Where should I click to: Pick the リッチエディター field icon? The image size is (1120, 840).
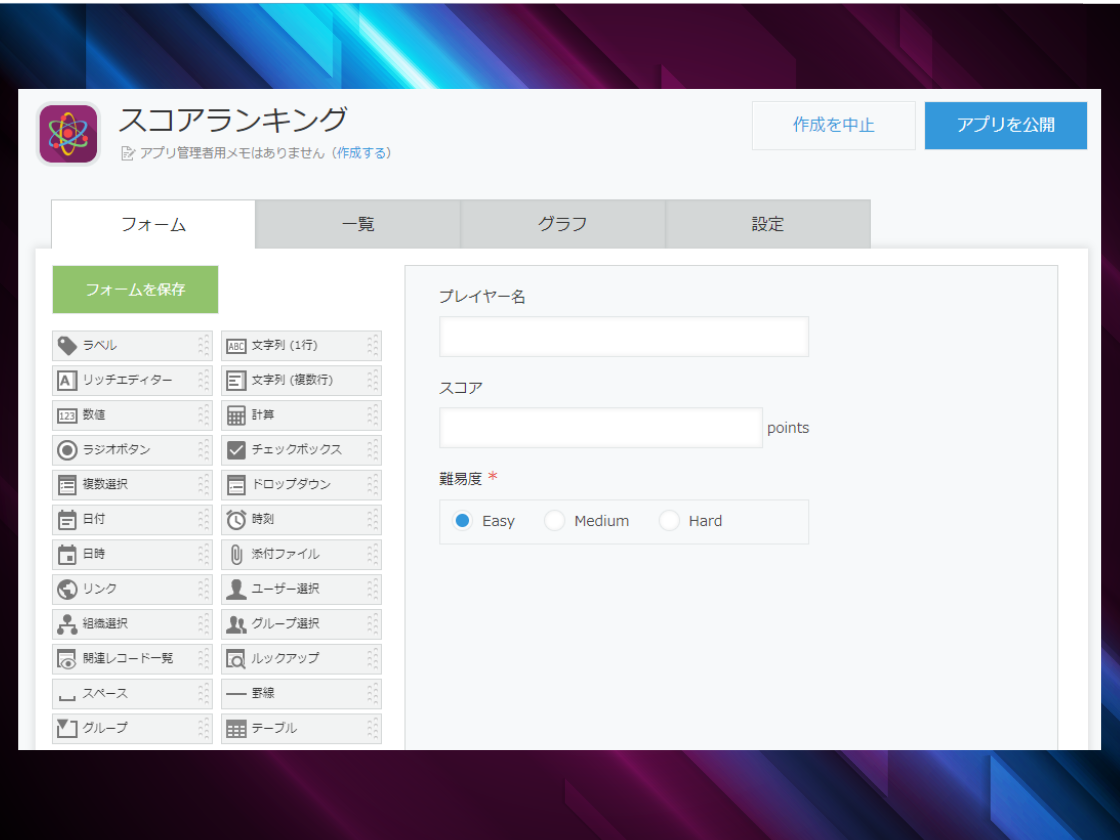pyautogui.click(x=67, y=381)
